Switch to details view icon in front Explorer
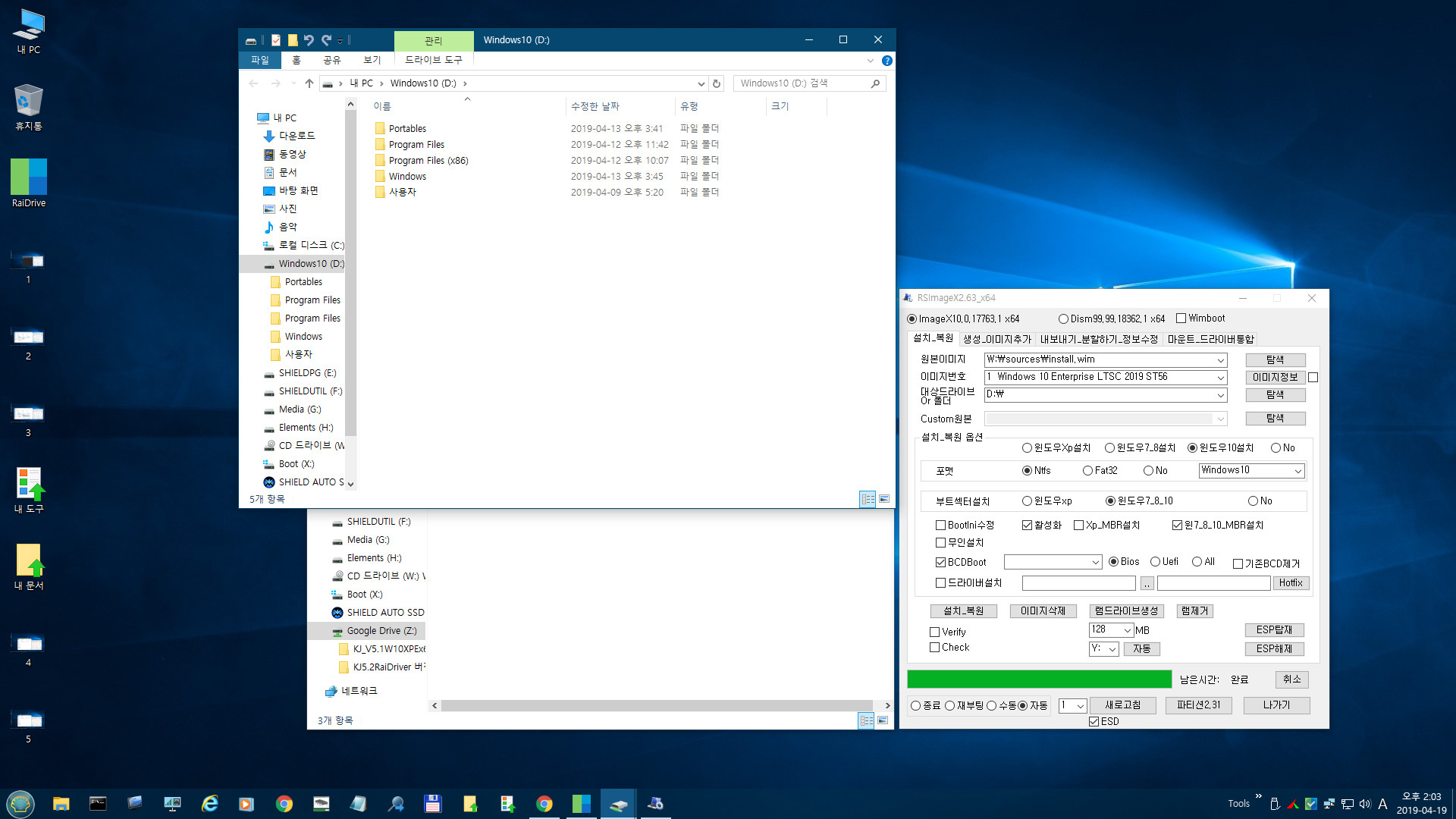The width and height of the screenshot is (1456, 819). pyautogui.click(x=868, y=499)
